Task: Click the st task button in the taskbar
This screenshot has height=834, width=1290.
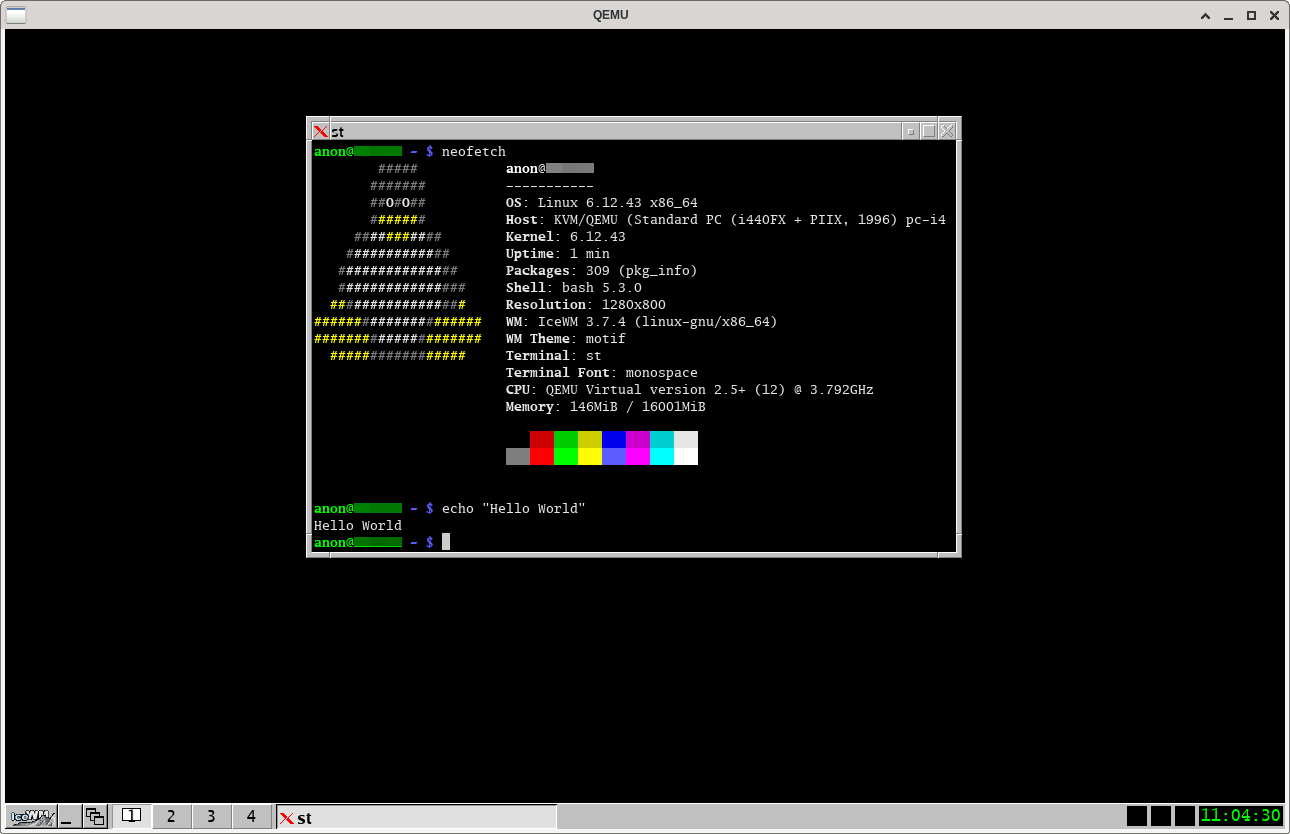Action: [416, 817]
